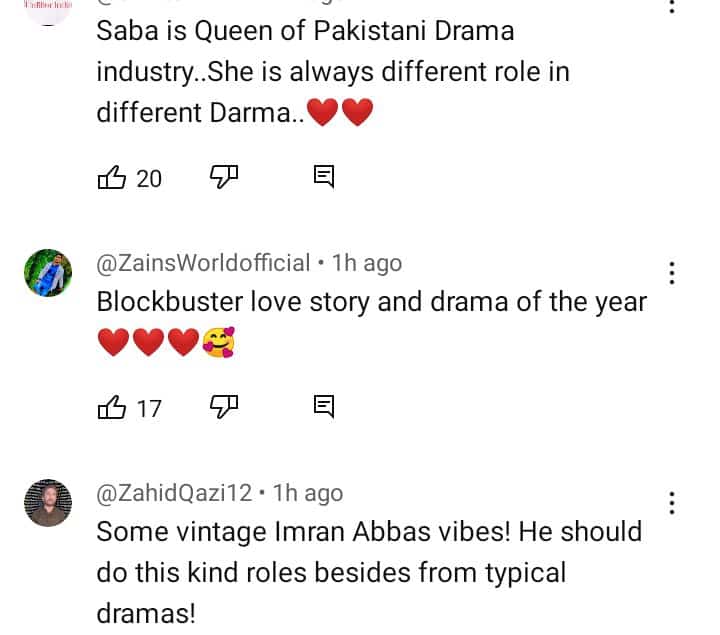Open the three-dot menu at the top edge
720x635 pixels.
(672, 4)
